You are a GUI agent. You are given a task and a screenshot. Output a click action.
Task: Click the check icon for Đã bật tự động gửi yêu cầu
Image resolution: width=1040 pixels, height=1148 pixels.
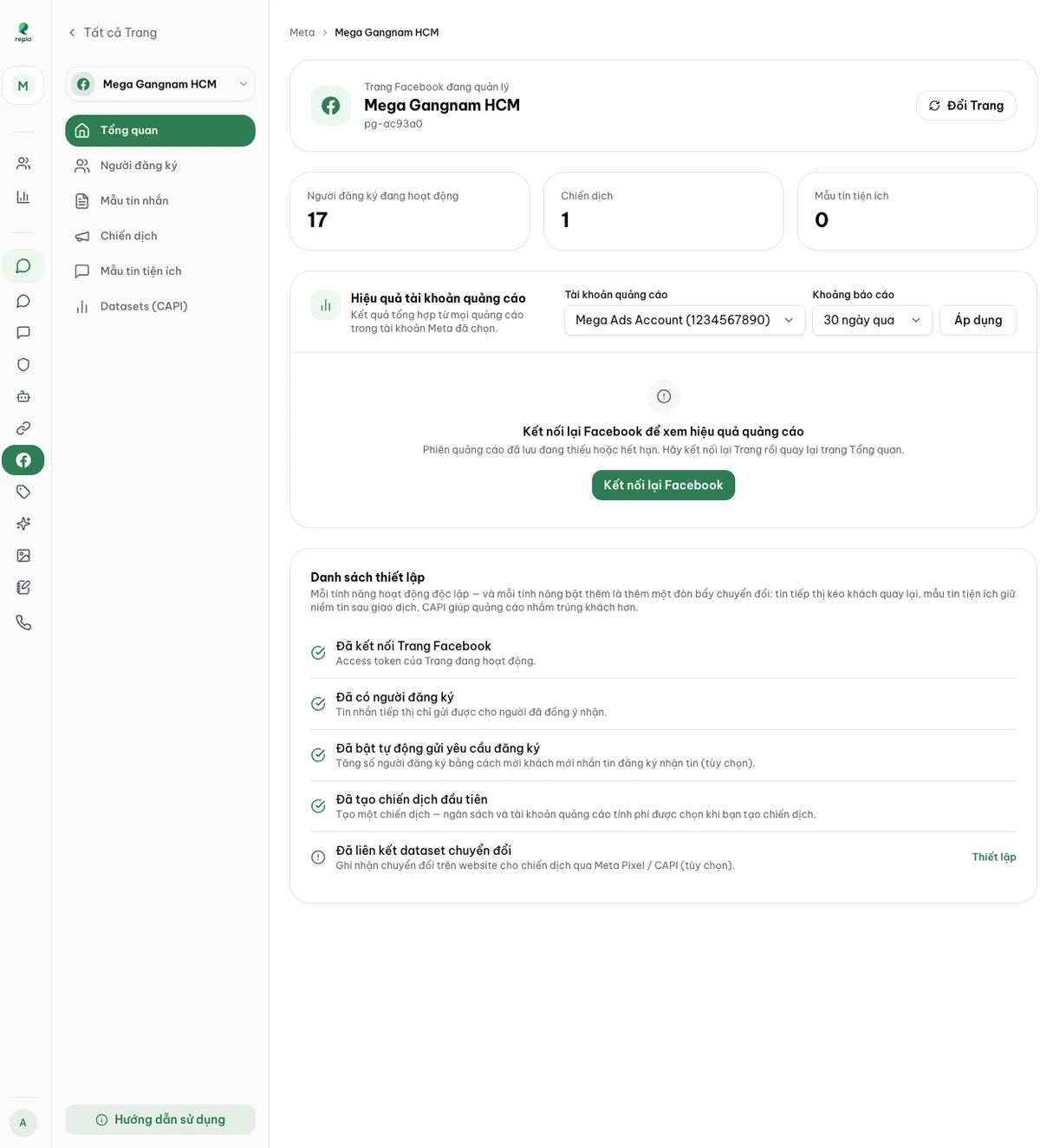(318, 755)
